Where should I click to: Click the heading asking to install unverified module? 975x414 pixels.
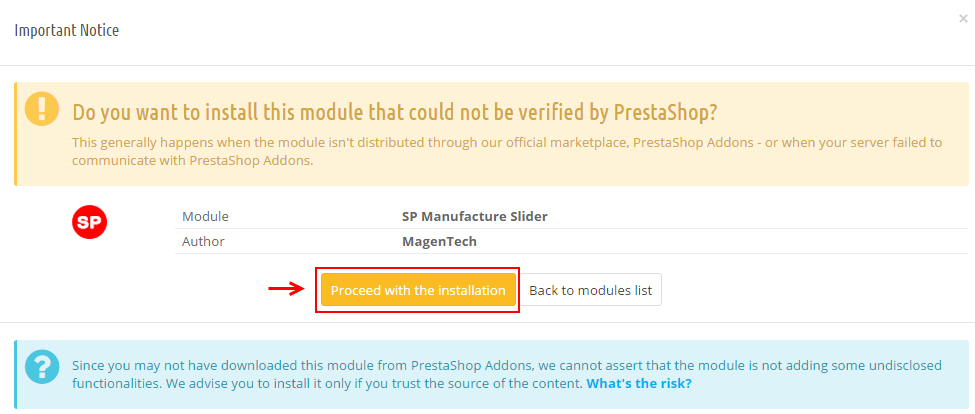point(395,112)
